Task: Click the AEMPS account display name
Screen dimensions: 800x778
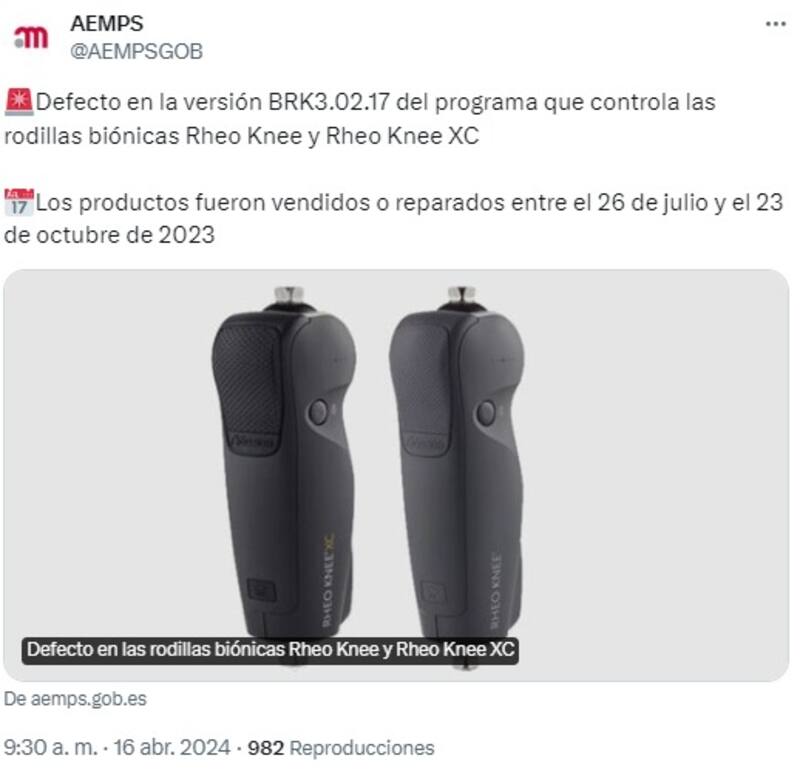Action: click(x=107, y=23)
